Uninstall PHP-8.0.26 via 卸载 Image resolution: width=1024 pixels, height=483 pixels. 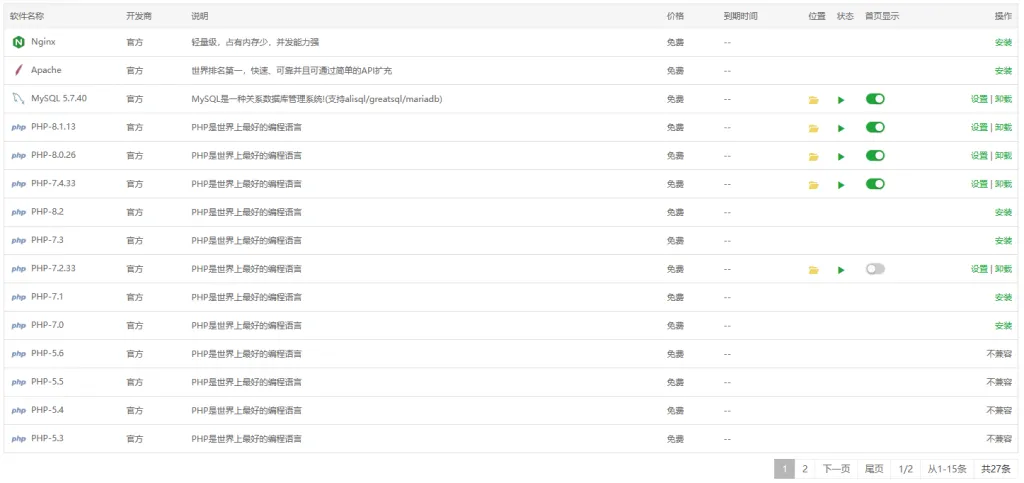pos(1003,155)
